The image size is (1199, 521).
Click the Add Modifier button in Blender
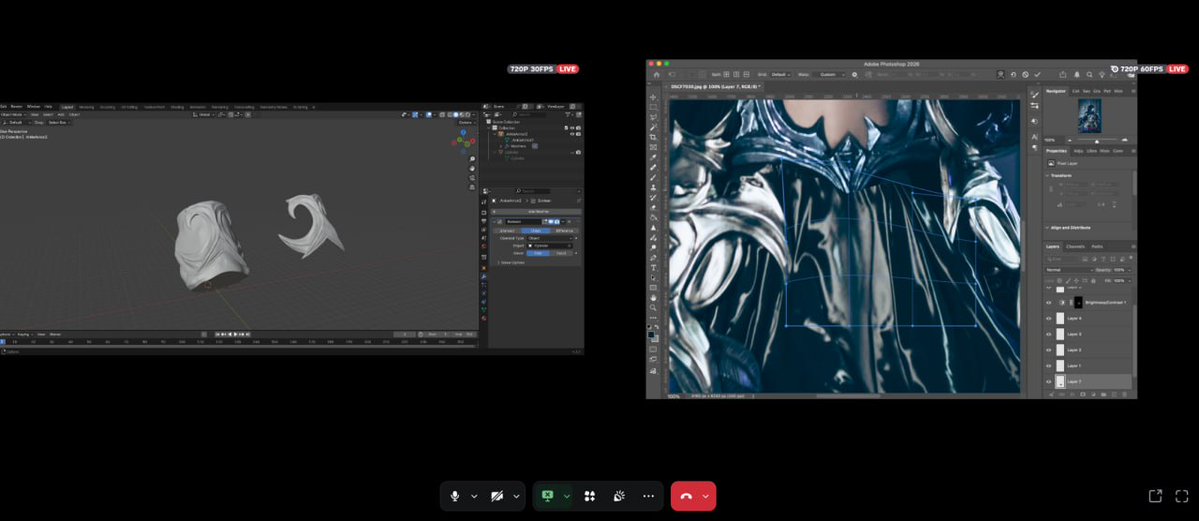536,211
